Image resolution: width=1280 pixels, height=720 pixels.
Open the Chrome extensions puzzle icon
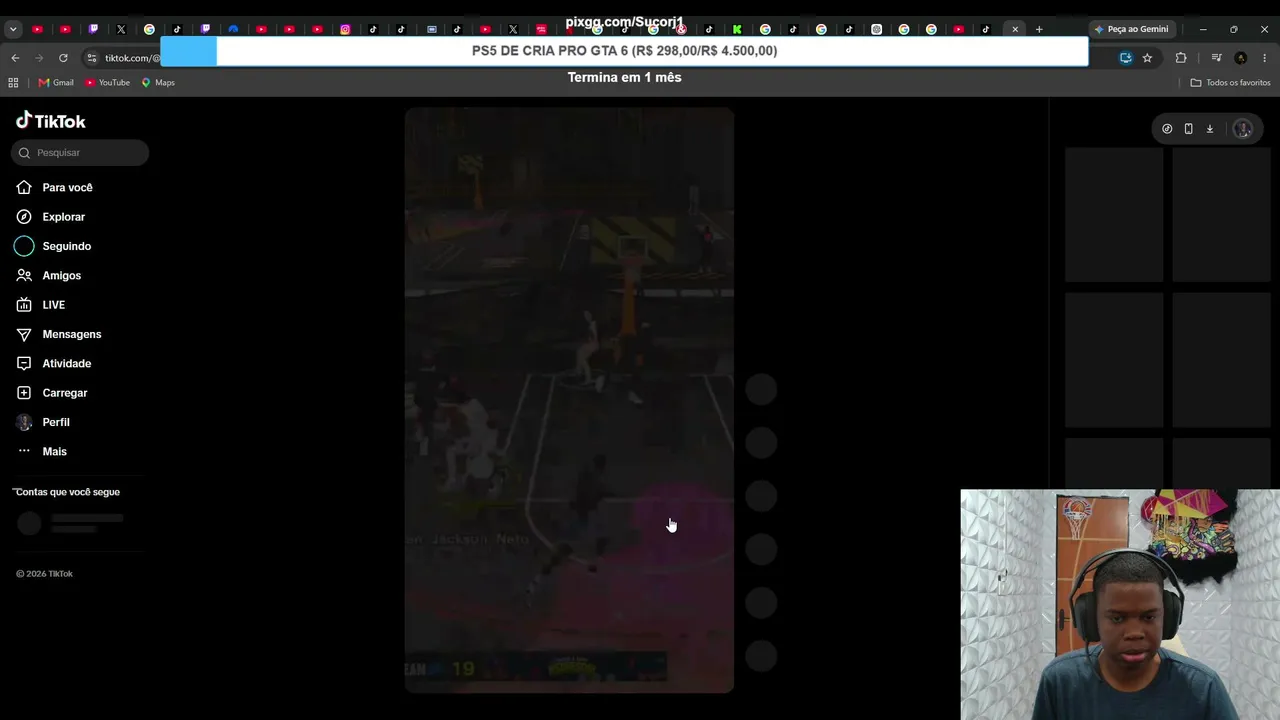pyautogui.click(x=1181, y=58)
